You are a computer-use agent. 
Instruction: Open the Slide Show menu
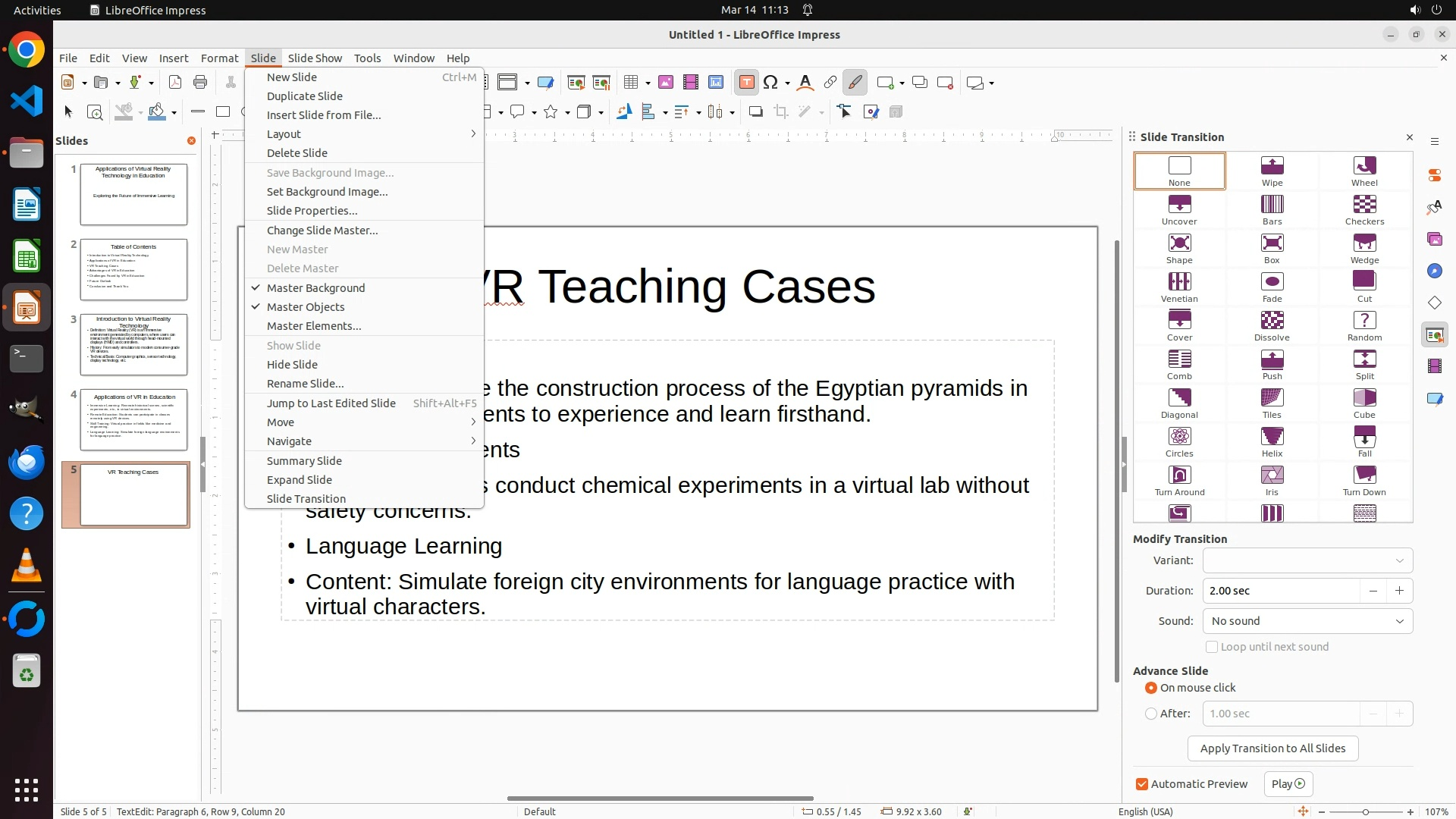pyautogui.click(x=315, y=58)
